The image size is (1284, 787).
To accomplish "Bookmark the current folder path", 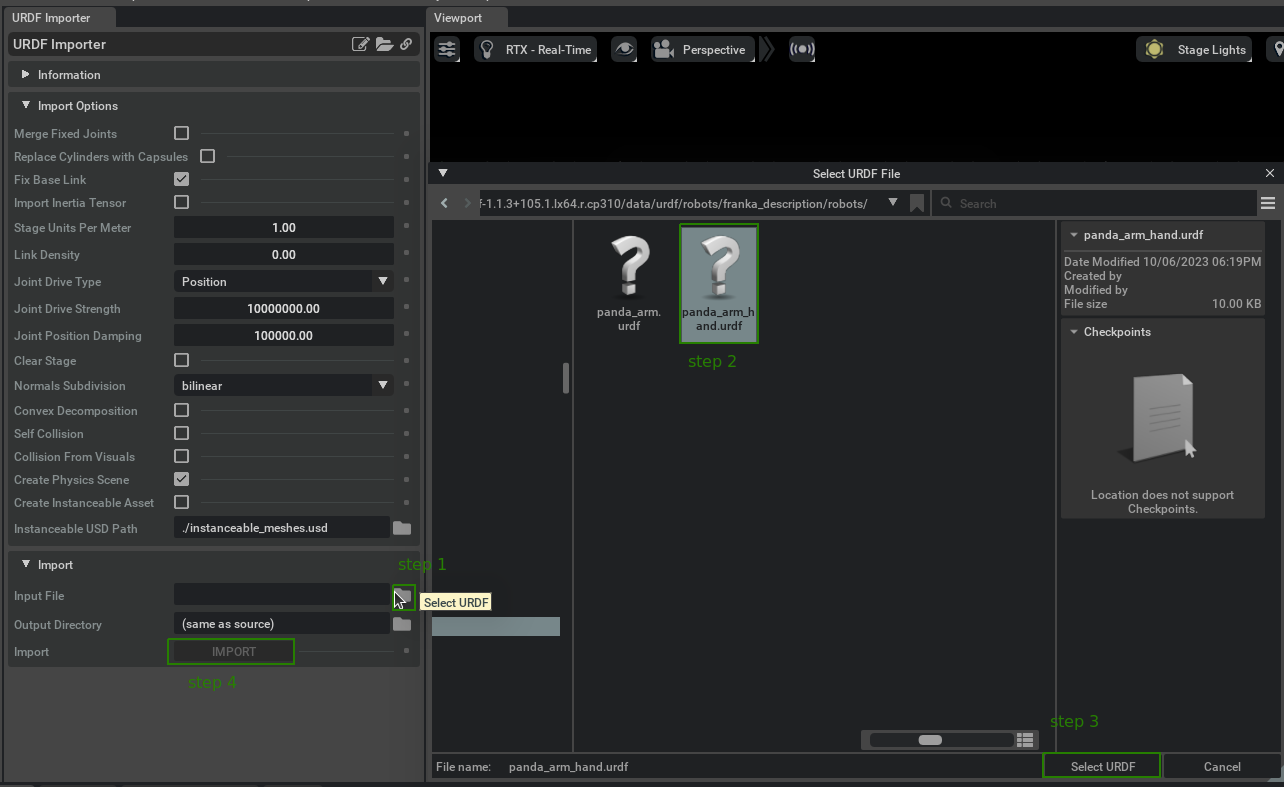I will (x=917, y=203).
